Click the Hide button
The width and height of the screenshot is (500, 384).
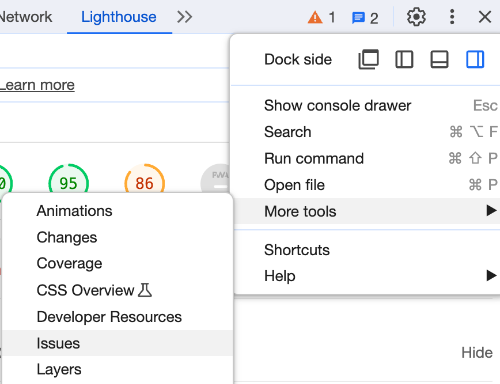point(477,353)
